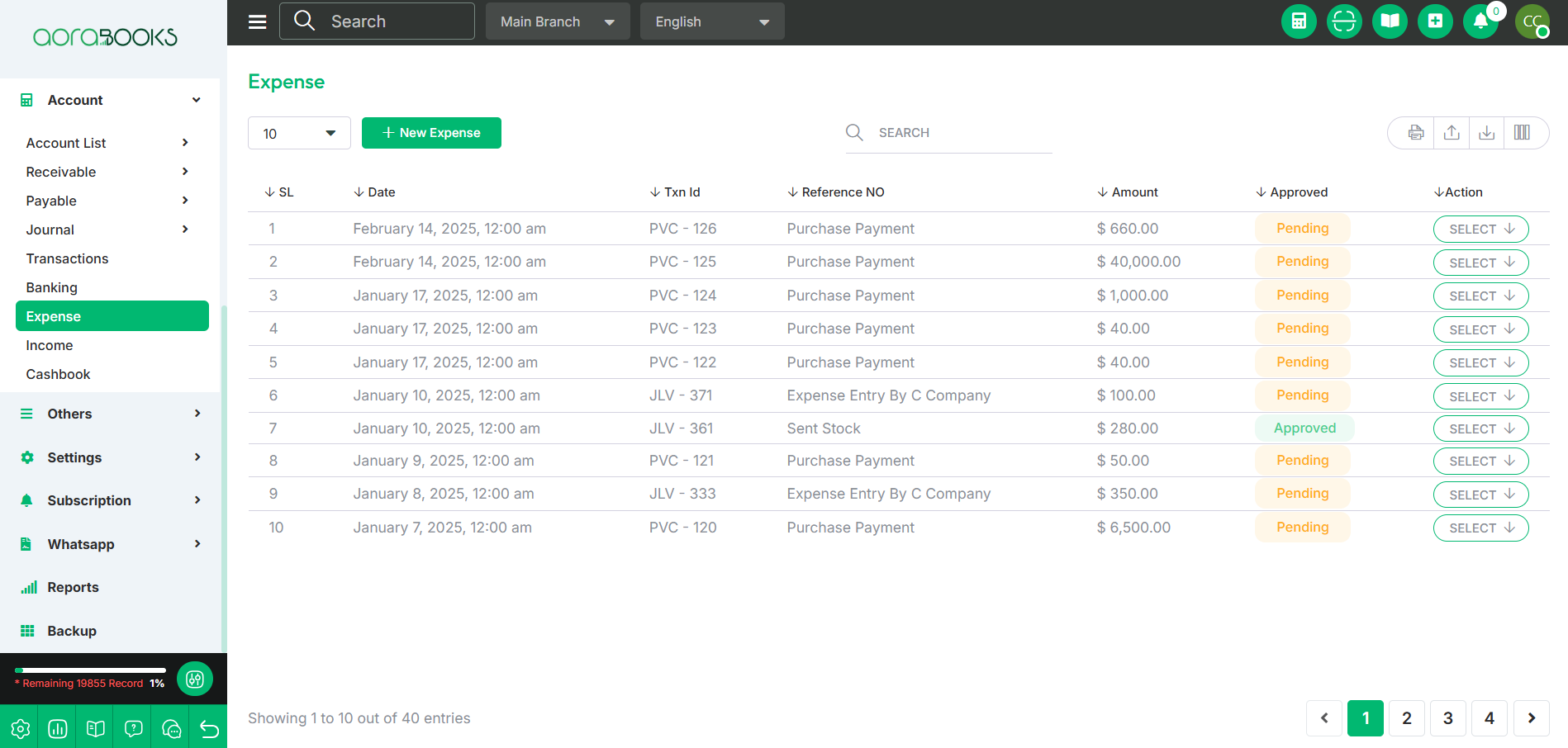Click the green plus quick-add icon

tap(1435, 21)
